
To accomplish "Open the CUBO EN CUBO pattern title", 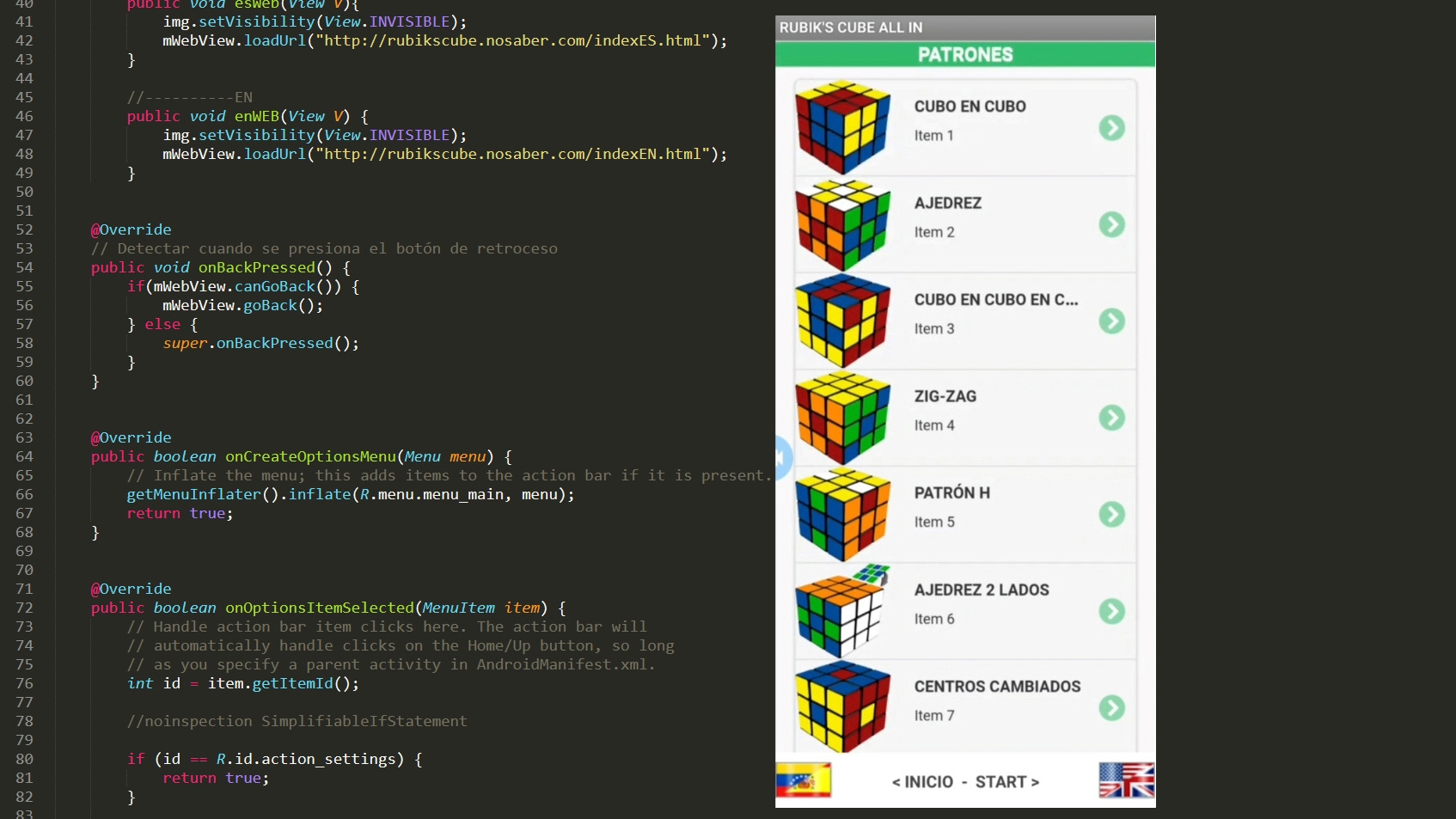I will 970,107.
